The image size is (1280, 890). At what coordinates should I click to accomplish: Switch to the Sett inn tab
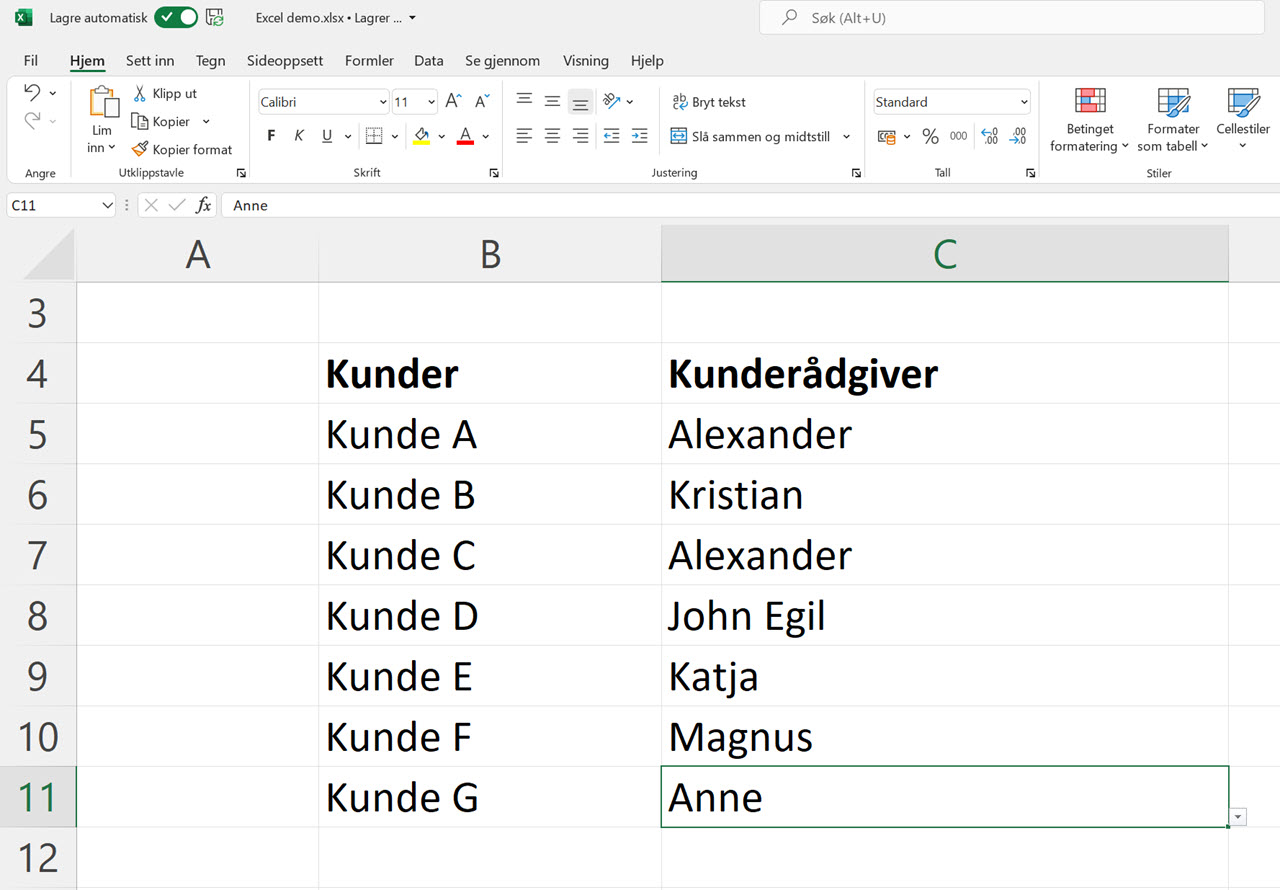(150, 60)
